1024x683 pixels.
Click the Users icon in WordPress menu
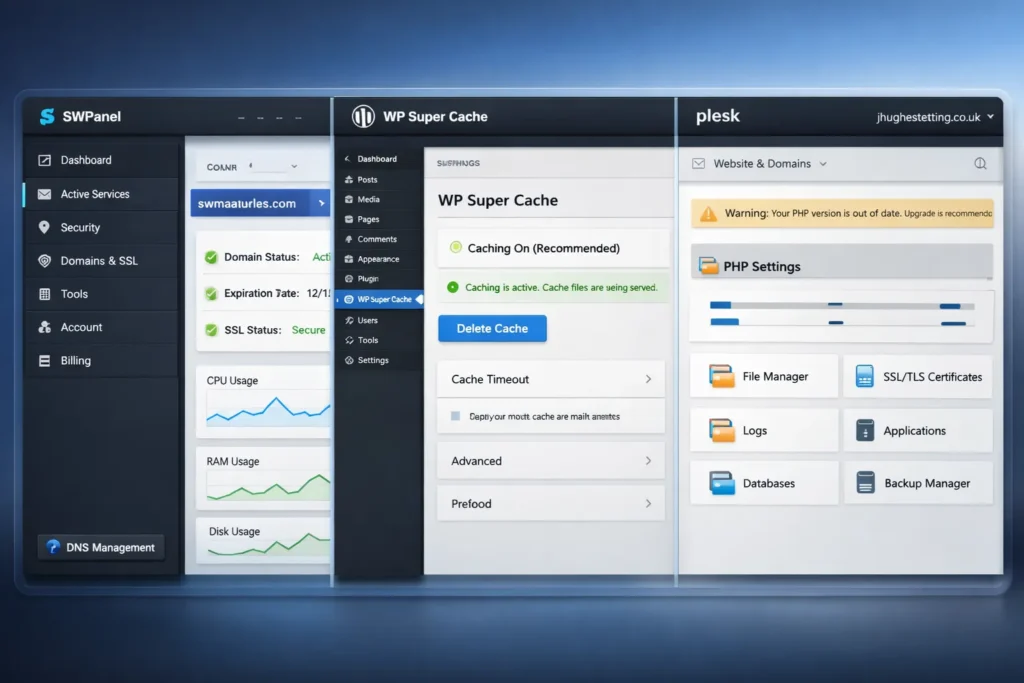click(x=349, y=321)
